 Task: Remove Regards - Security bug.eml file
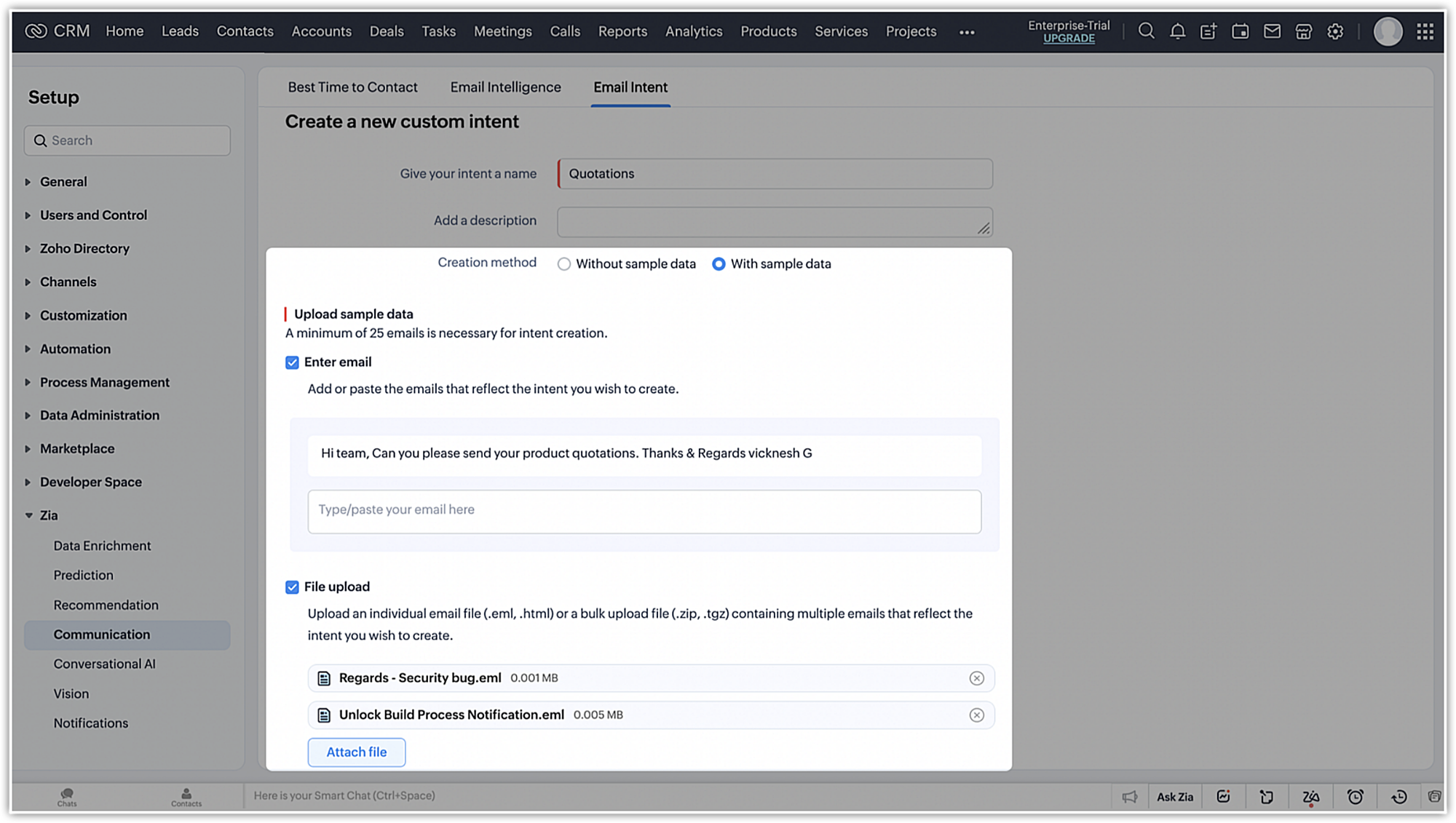[976, 678]
